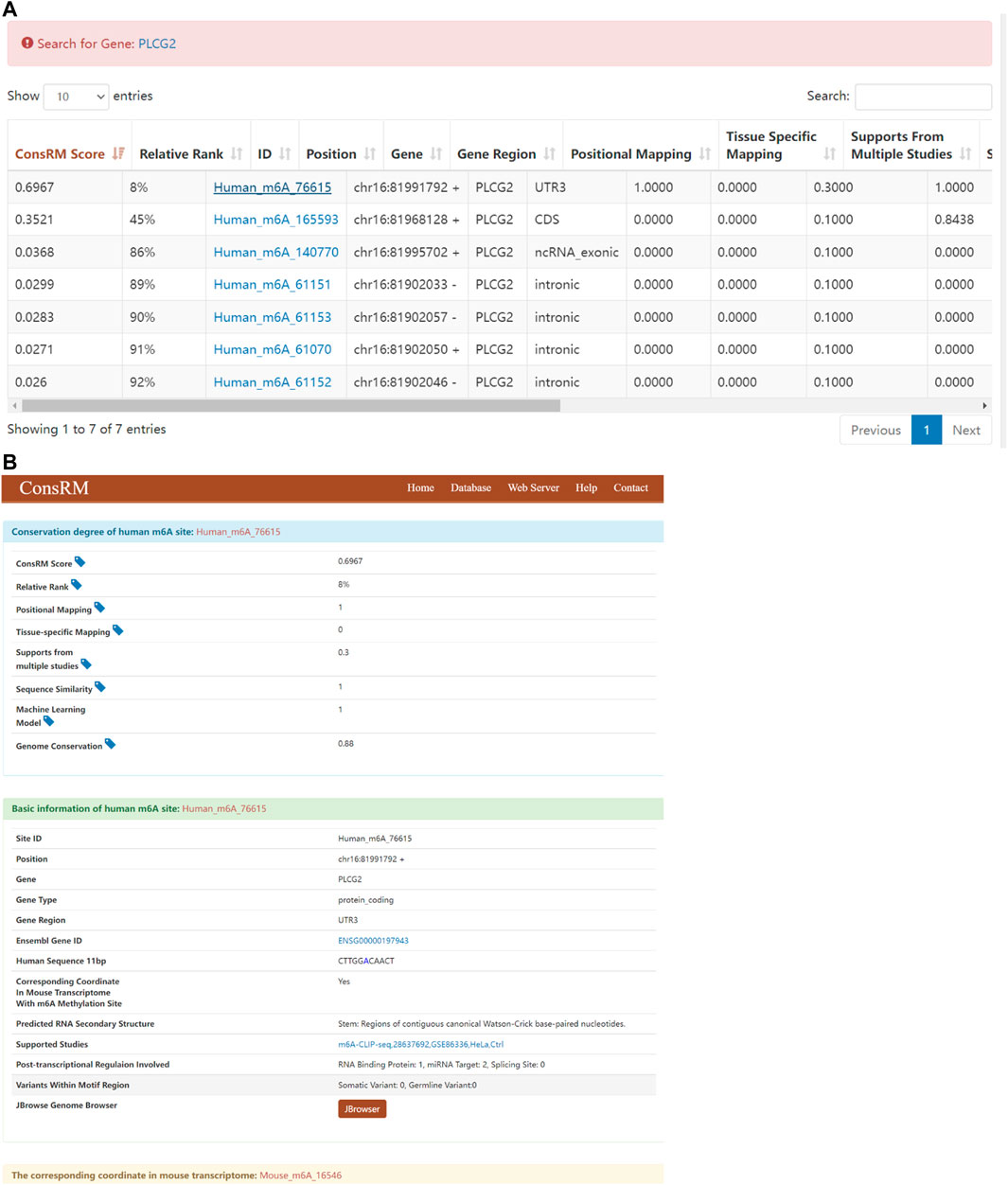Open the Help menu item
1008x1185 pixels.
[586, 488]
